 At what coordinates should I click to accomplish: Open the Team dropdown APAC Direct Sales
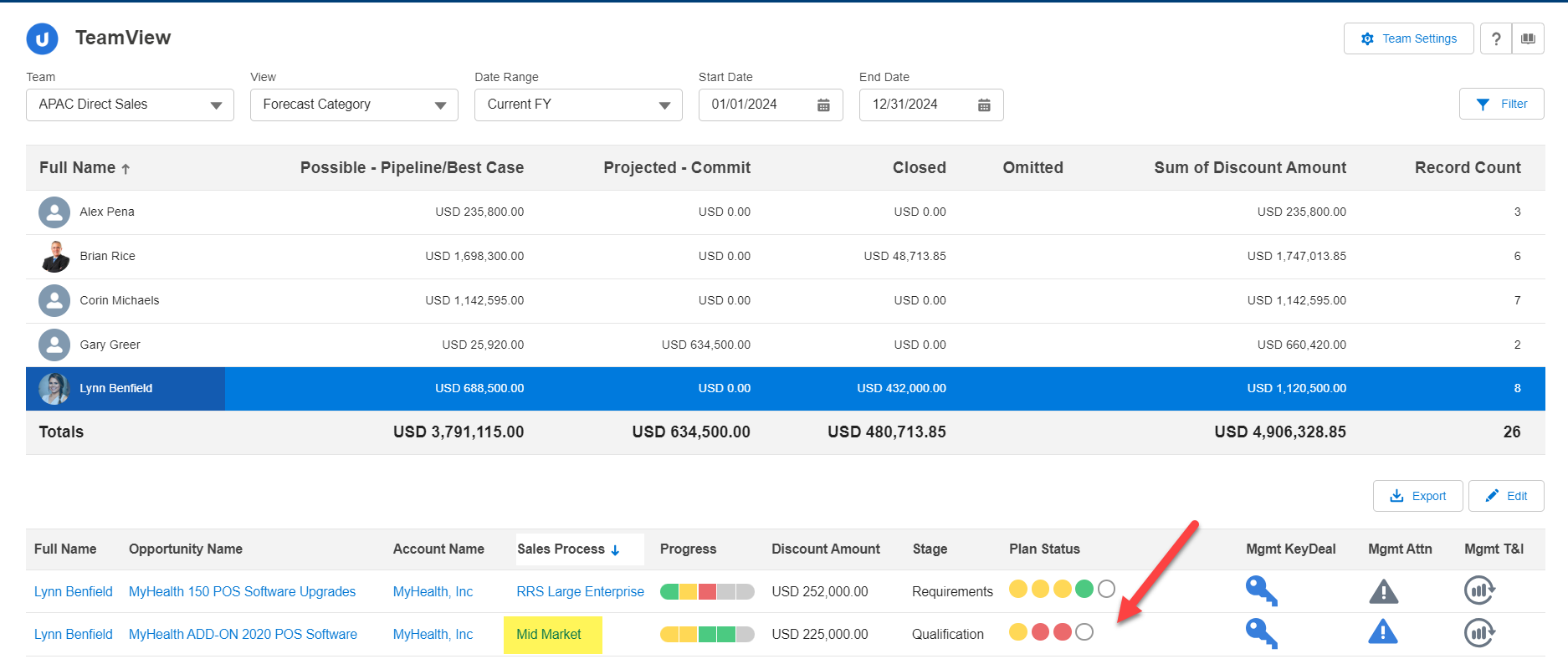pos(130,105)
